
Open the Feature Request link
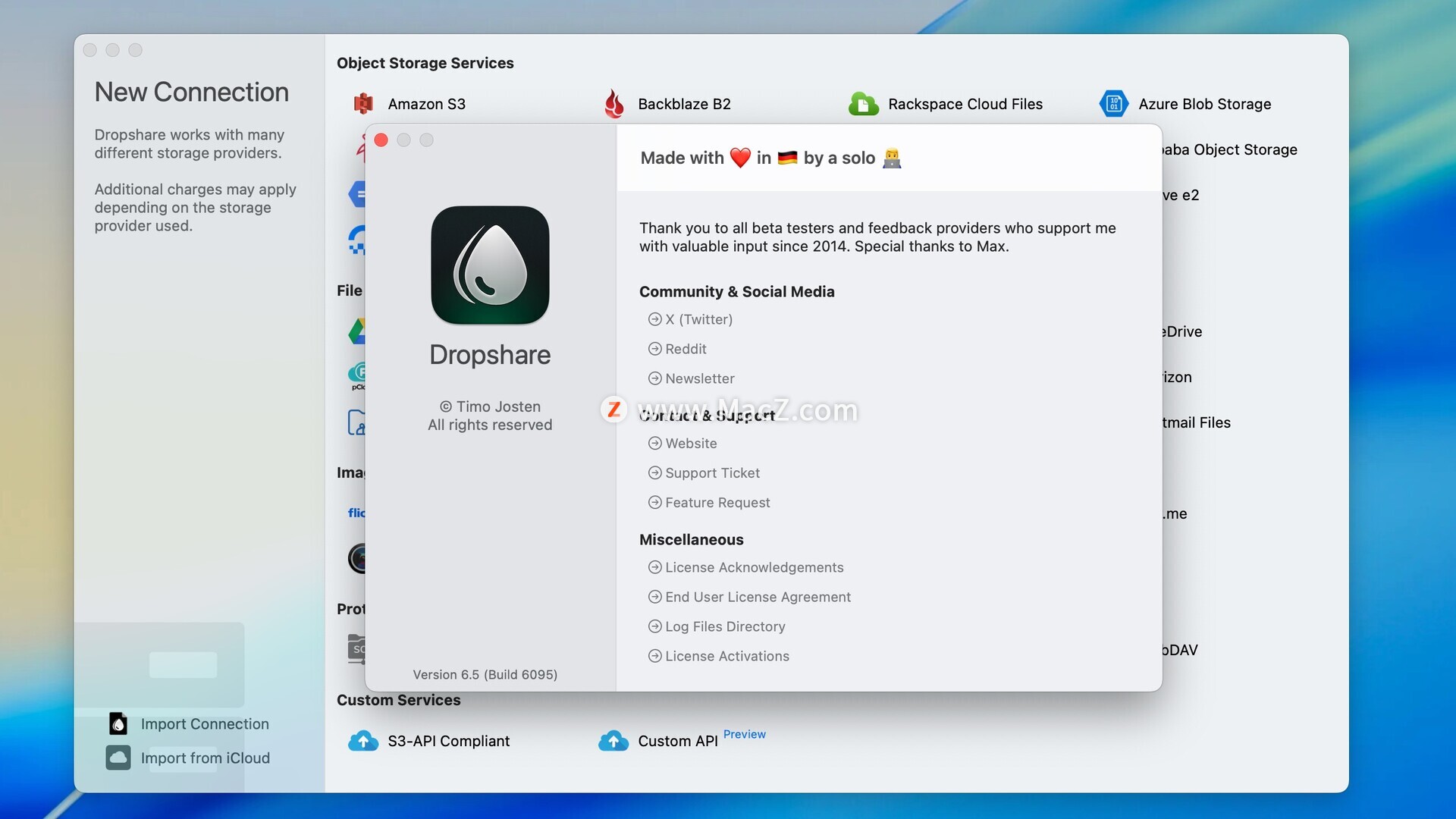(717, 502)
